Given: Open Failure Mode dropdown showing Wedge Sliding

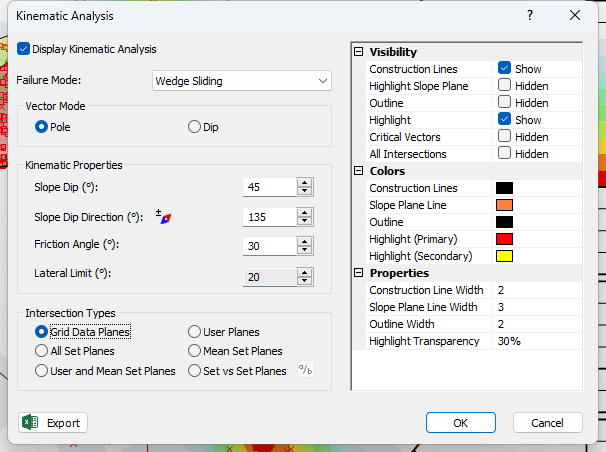Looking at the screenshot, I should point(242,81).
